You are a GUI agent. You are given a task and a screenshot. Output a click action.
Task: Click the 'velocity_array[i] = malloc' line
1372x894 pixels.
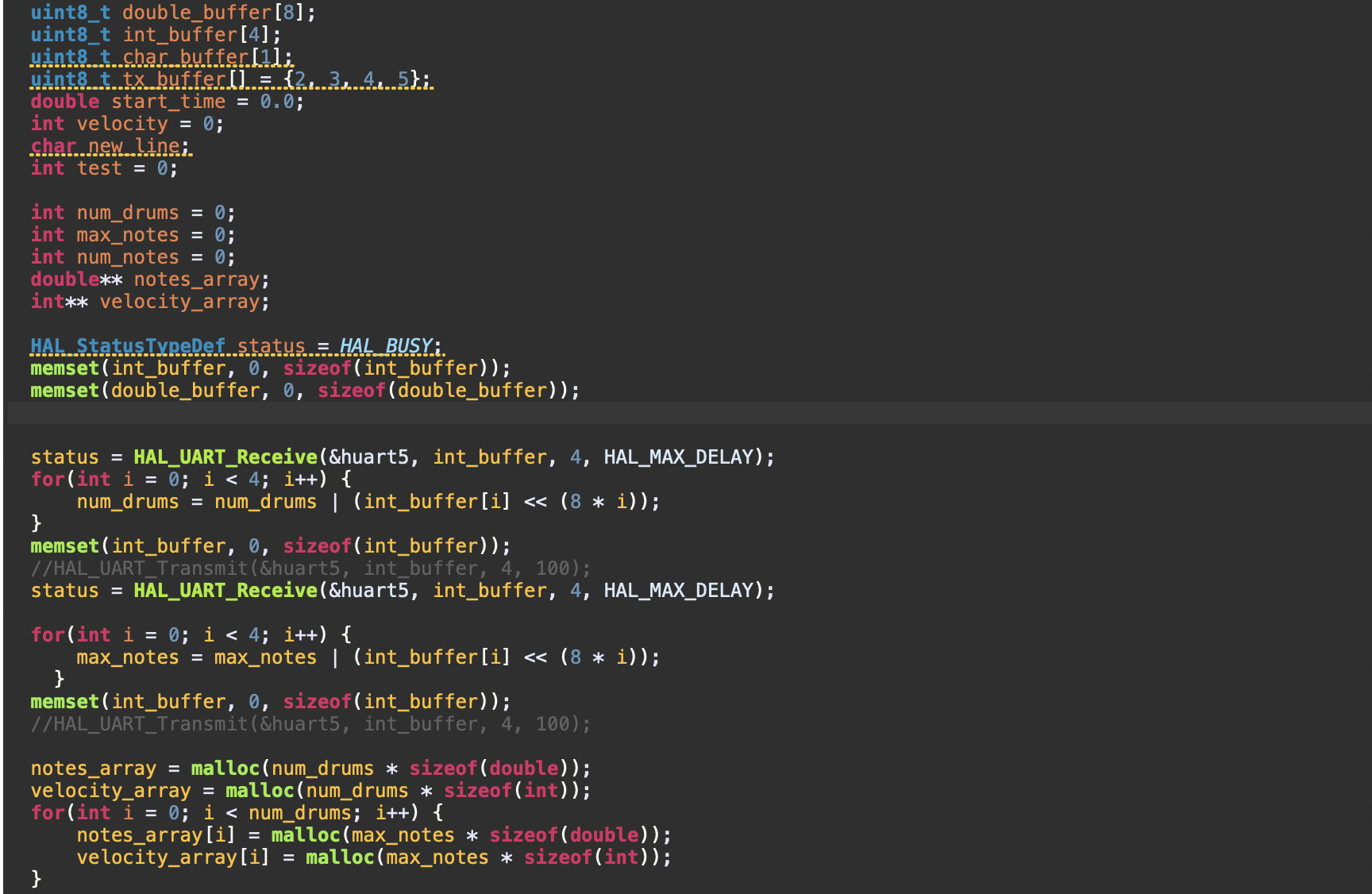[373, 857]
